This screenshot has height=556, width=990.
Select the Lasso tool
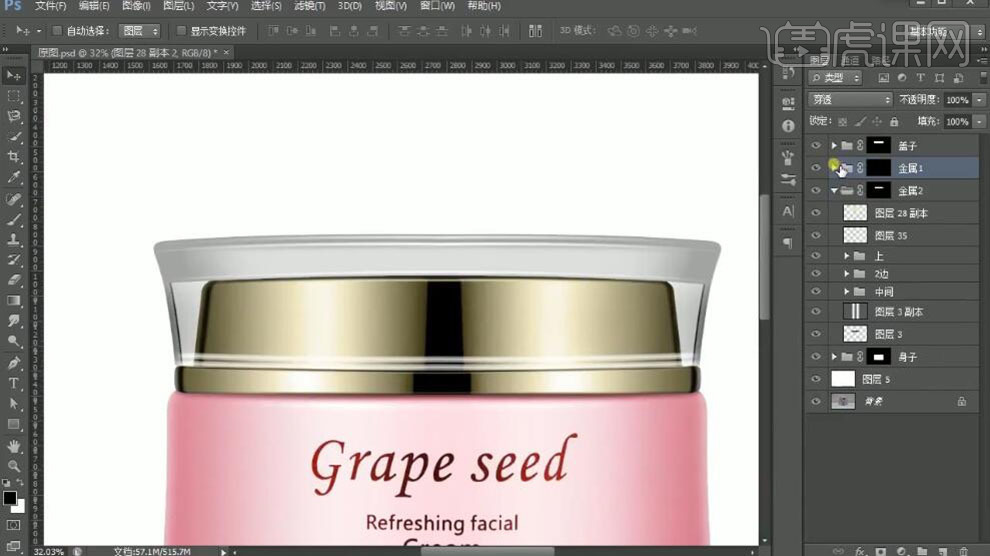[x=13, y=116]
